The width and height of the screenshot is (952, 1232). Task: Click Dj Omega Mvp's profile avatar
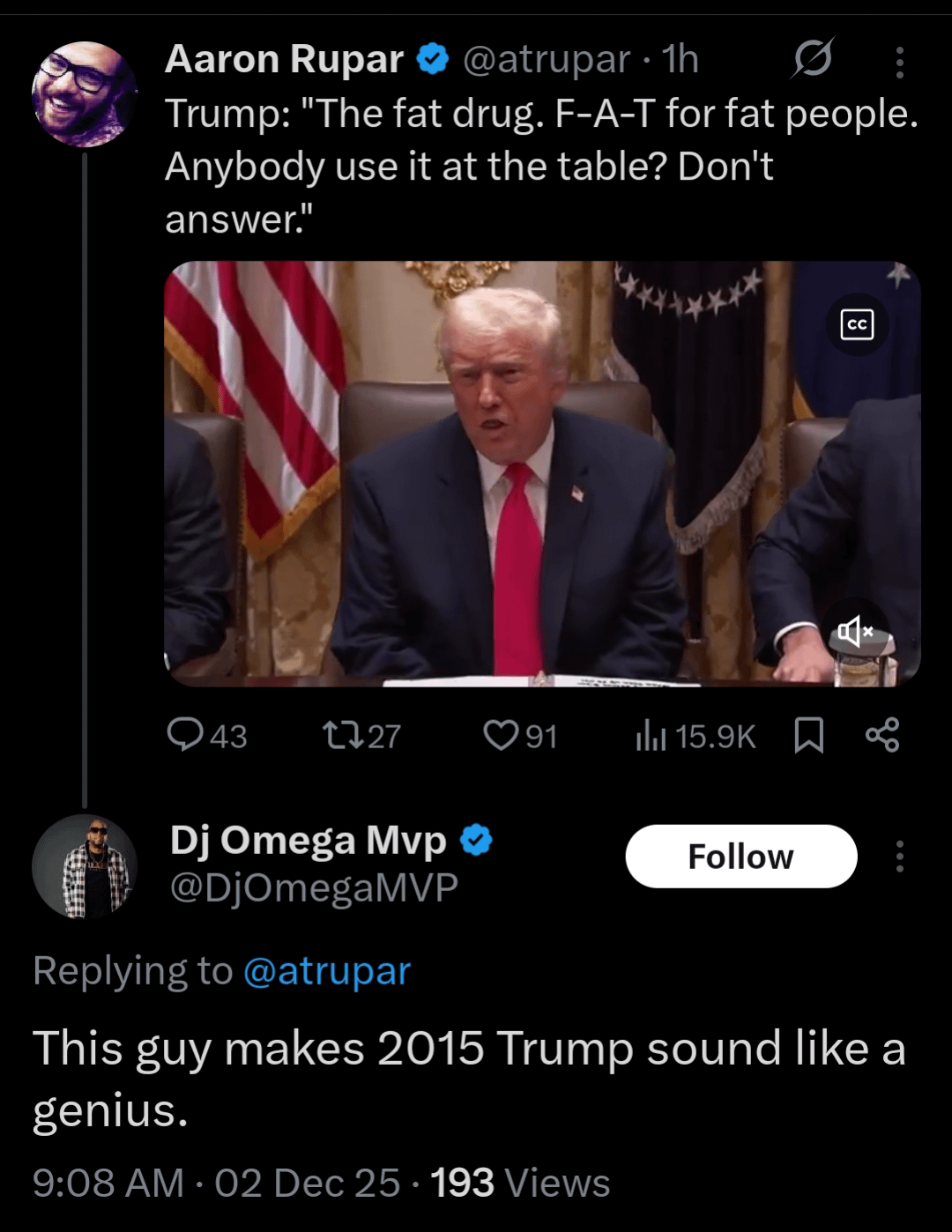85,866
